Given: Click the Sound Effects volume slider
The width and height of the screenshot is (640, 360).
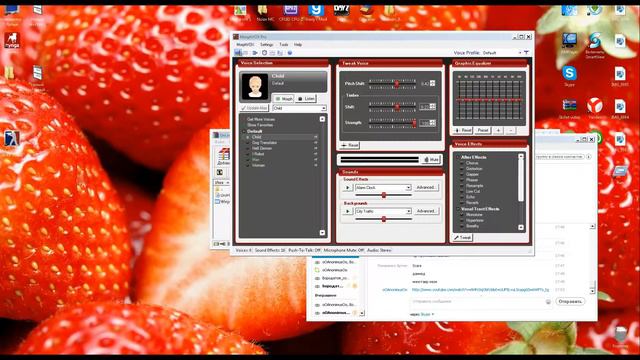Looking at the screenshot, I should [384, 196].
